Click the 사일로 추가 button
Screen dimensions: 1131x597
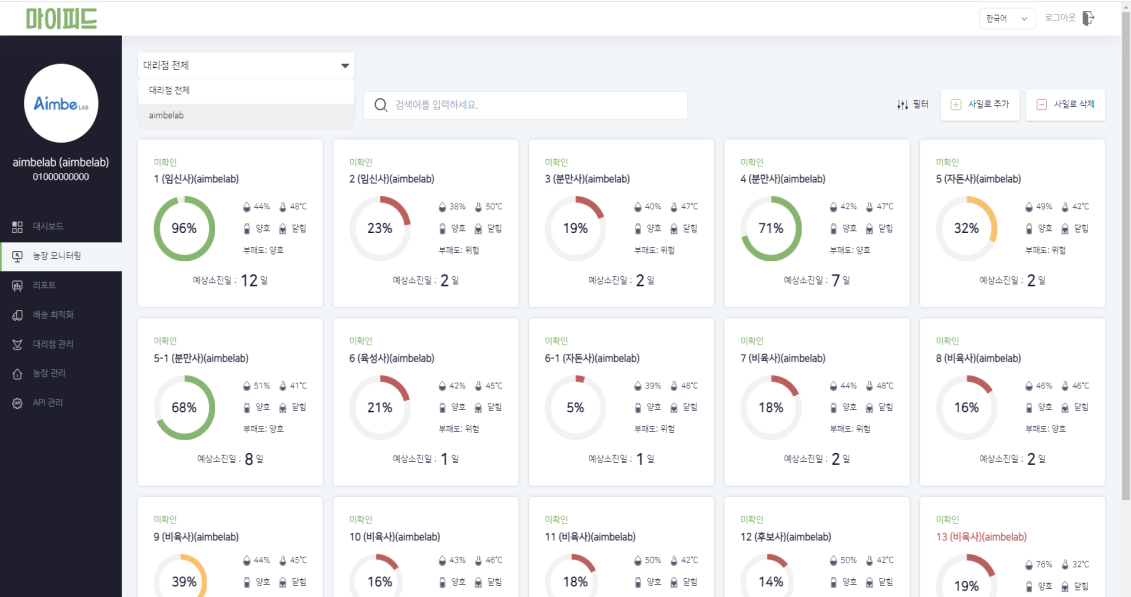(x=980, y=105)
